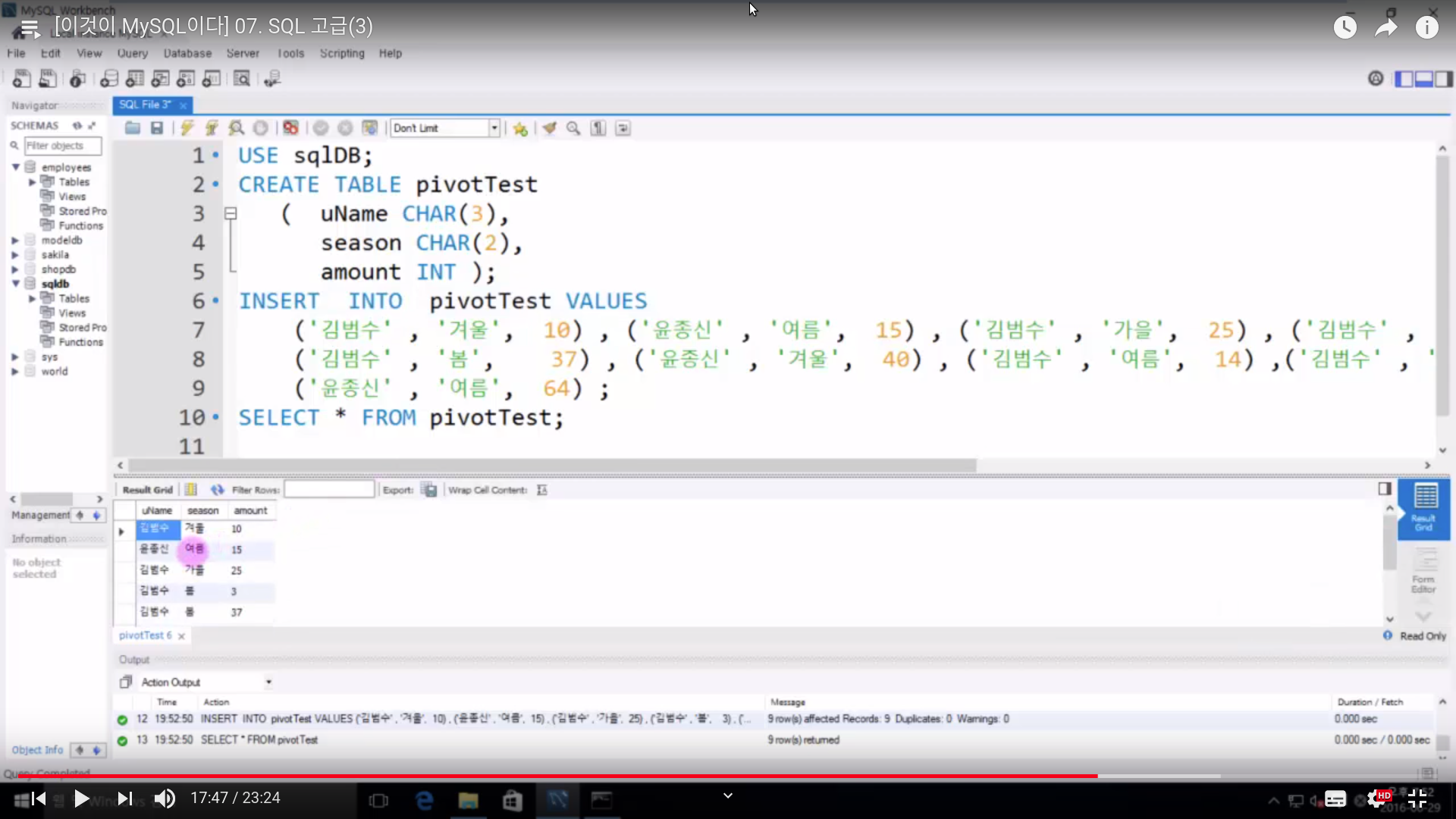This screenshot has height=819, width=1456.
Task: Toggle continue-on-error stop sign icon
Action: click(x=290, y=128)
